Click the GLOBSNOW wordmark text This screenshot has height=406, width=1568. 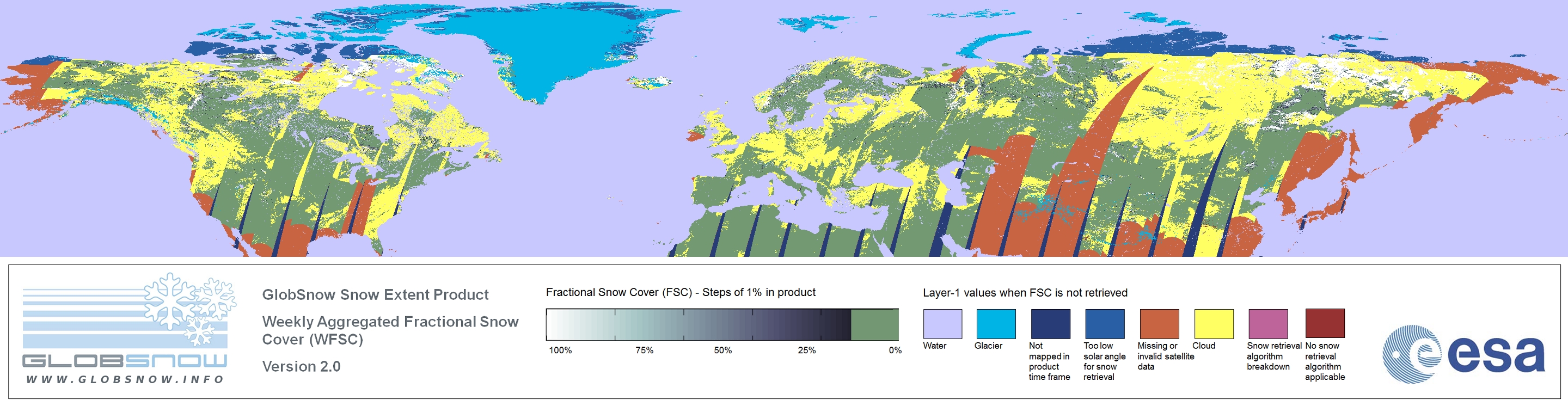click(x=125, y=361)
